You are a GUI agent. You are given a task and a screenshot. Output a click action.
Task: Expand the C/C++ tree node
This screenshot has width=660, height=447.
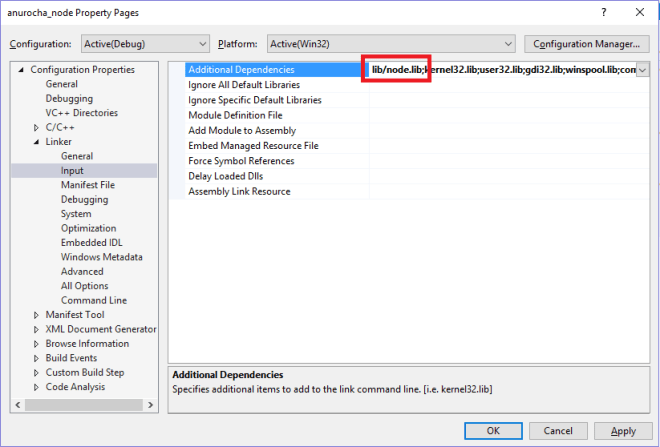tap(37, 128)
